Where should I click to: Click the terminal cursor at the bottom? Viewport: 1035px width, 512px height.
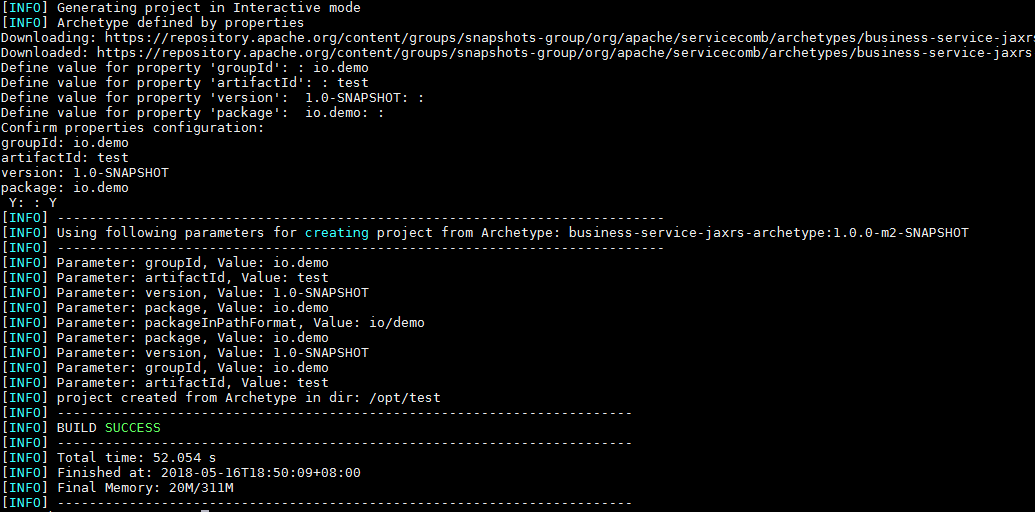pos(205,508)
